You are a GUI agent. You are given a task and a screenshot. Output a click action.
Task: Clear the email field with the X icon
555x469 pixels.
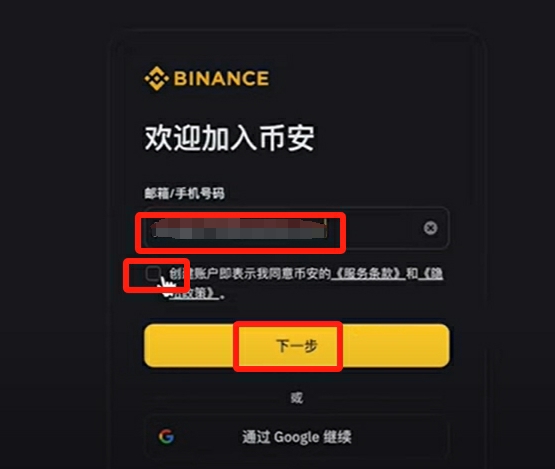pyautogui.click(x=430, y=228)
